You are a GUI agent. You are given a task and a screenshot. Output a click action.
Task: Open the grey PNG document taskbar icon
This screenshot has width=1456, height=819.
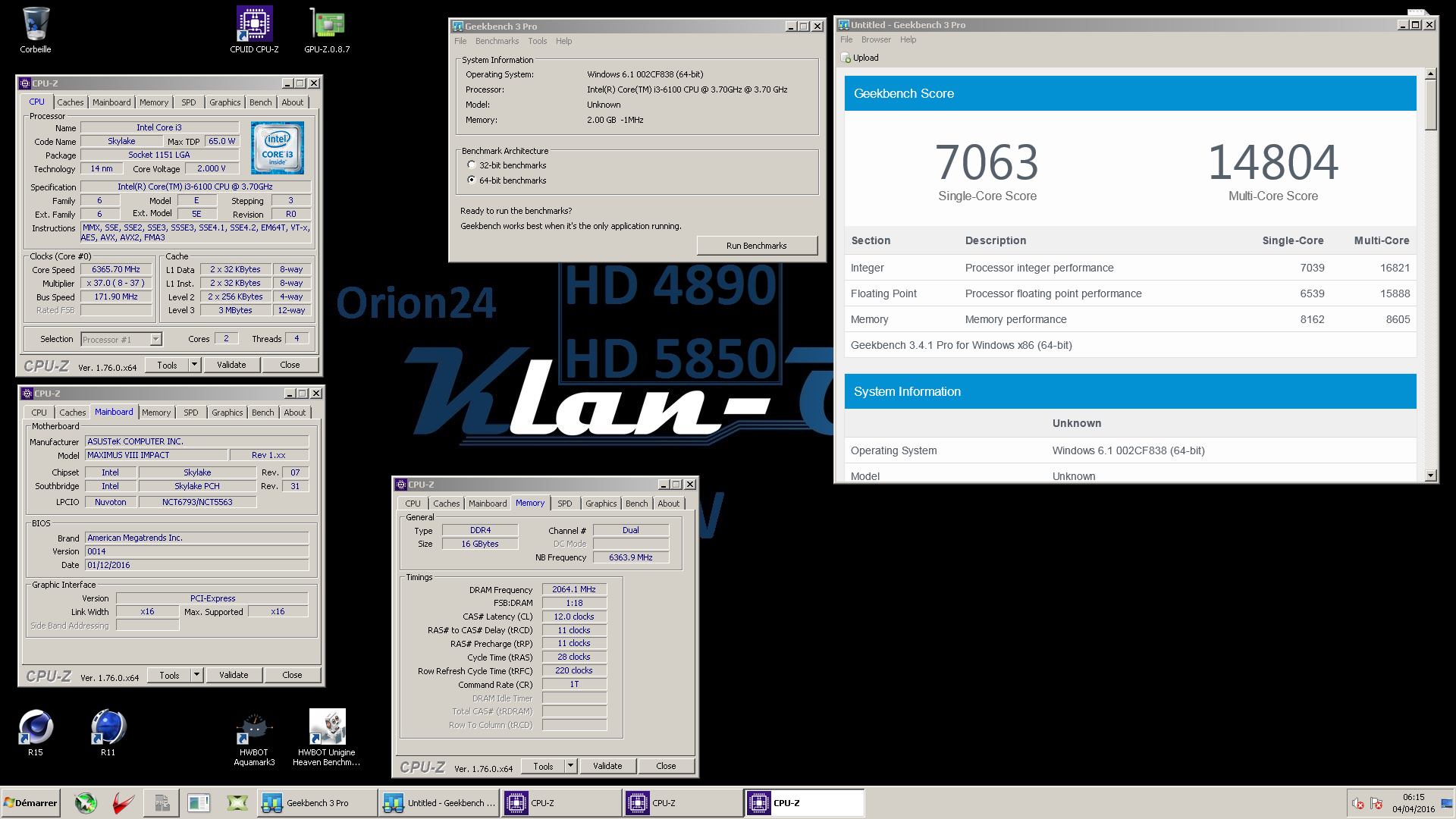pos(162,803)
